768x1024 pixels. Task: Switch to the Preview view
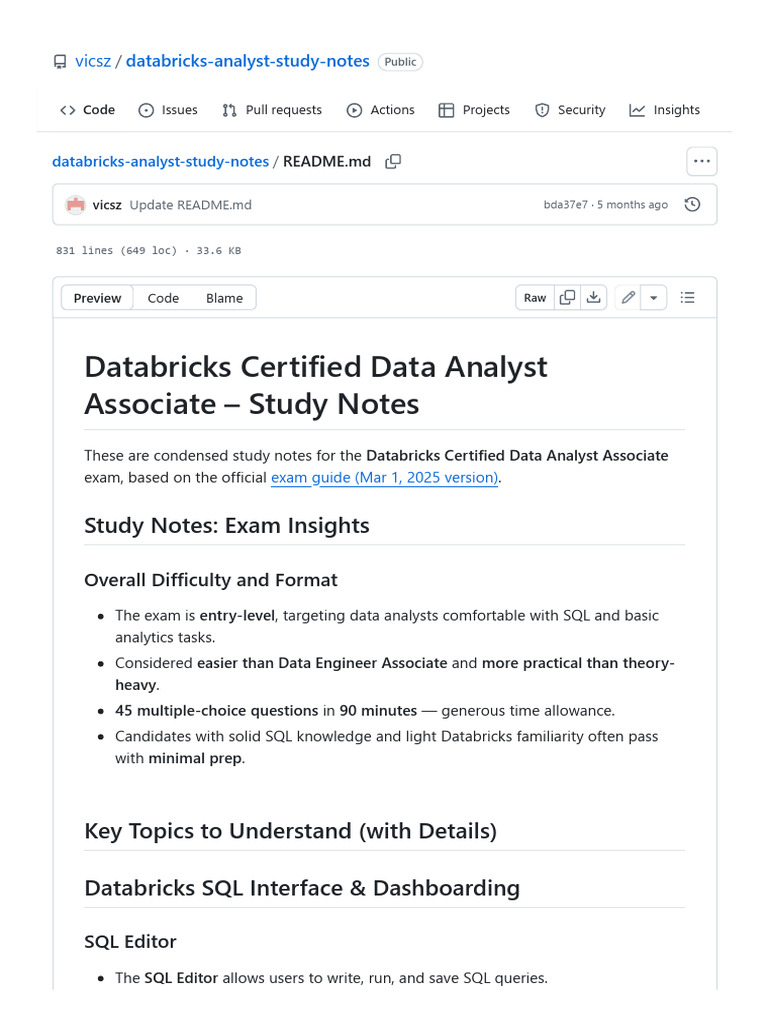pyautogui.click(x=97, y=298)
